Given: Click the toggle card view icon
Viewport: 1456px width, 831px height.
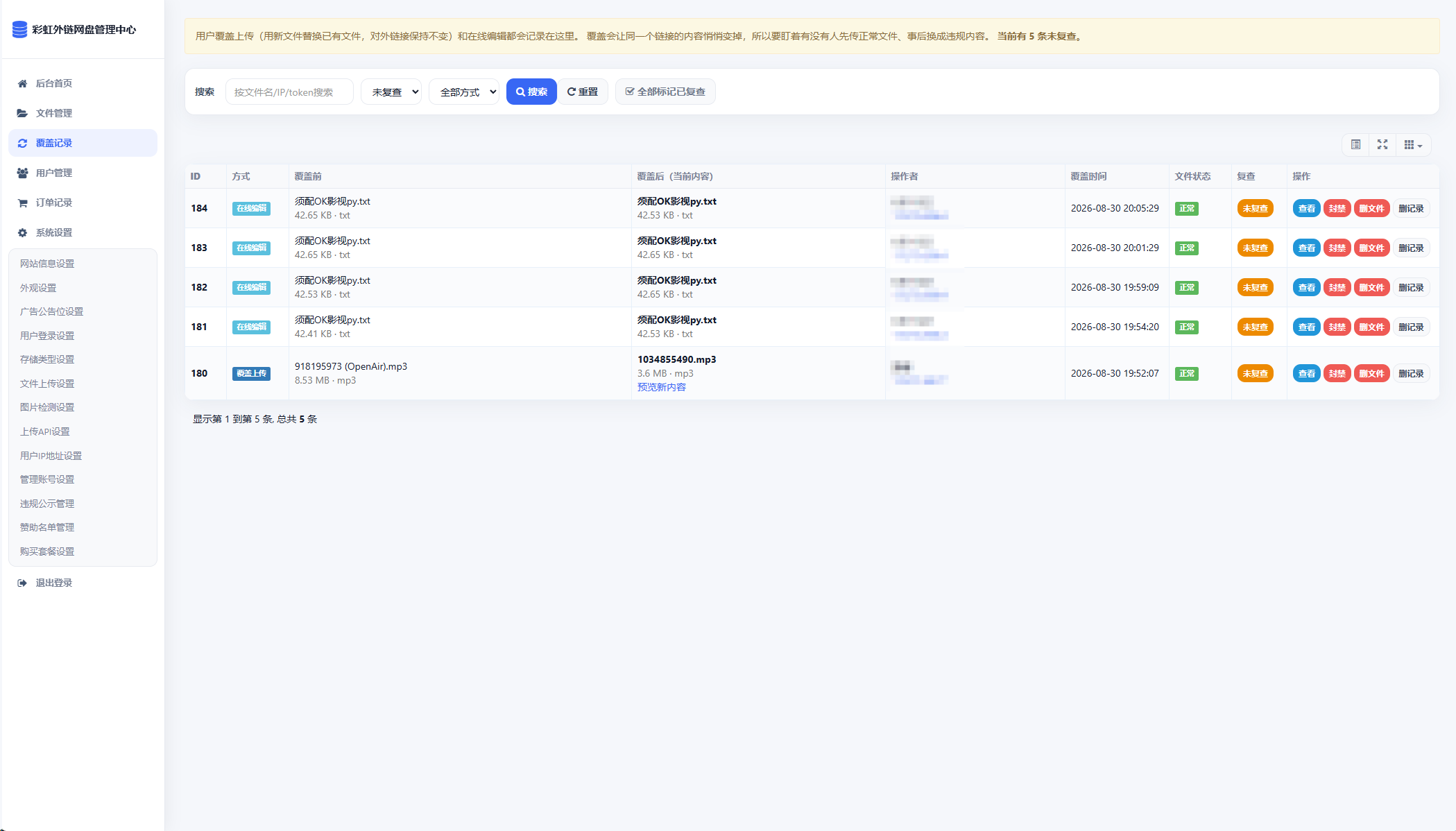Looking at the screenshot, I should point(1355,144).
